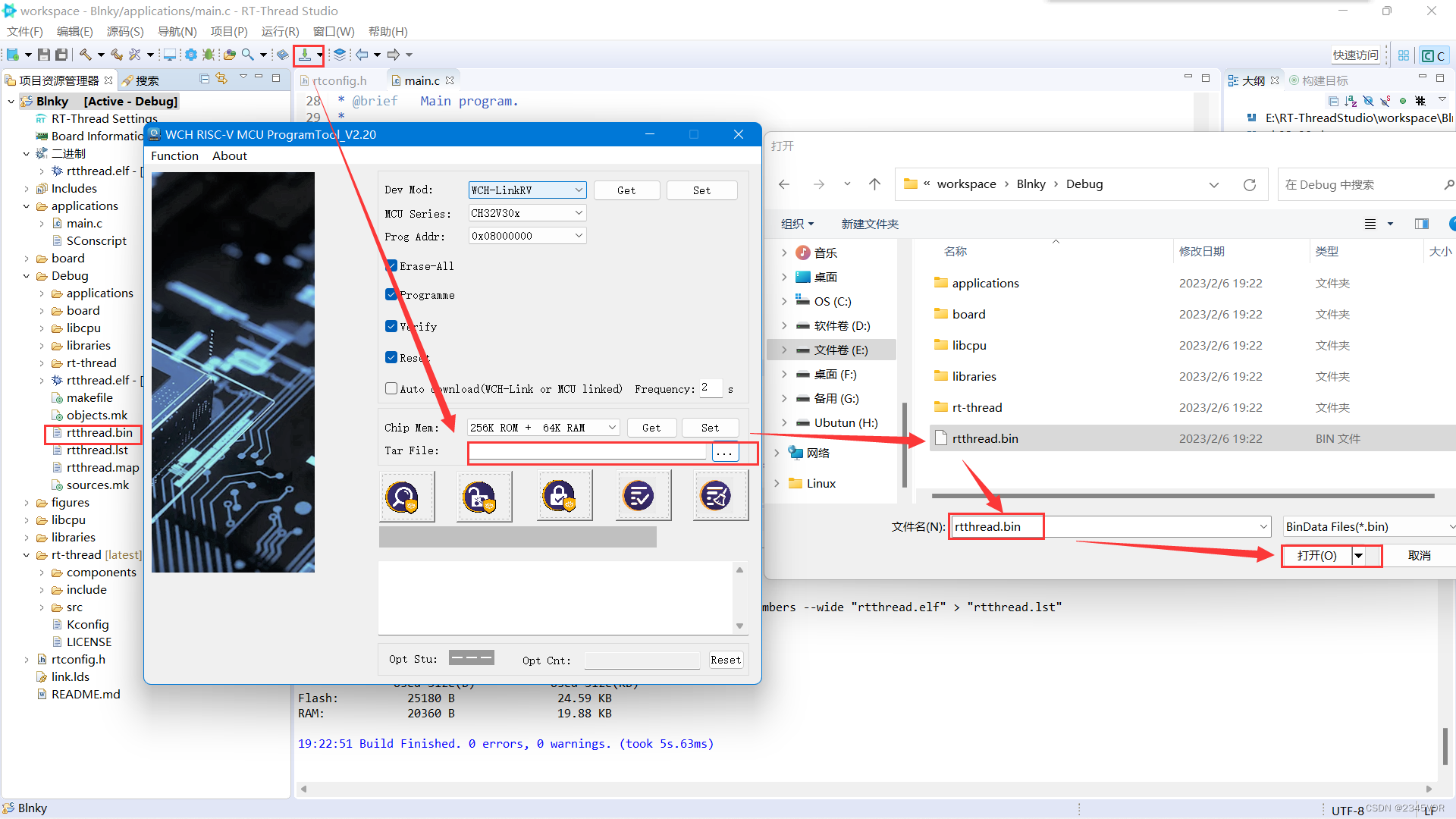Viewport: 1456px width, 819px height.
Task: Save file with floppy disk icon
Action: point(44,55)
